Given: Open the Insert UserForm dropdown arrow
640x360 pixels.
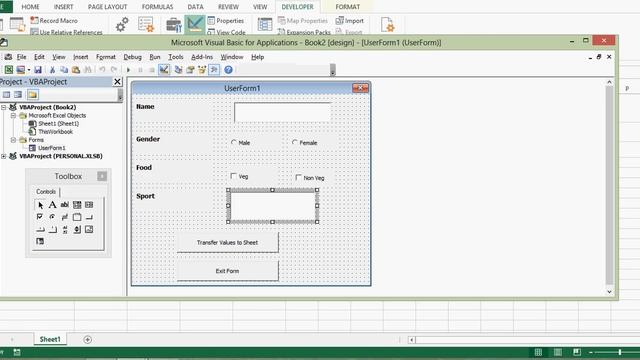Looking at the screenshot, I should 29,70.
